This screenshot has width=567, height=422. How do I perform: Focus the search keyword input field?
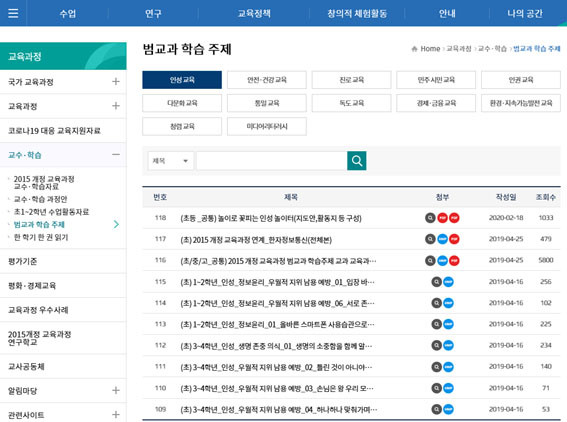point(272,161)
